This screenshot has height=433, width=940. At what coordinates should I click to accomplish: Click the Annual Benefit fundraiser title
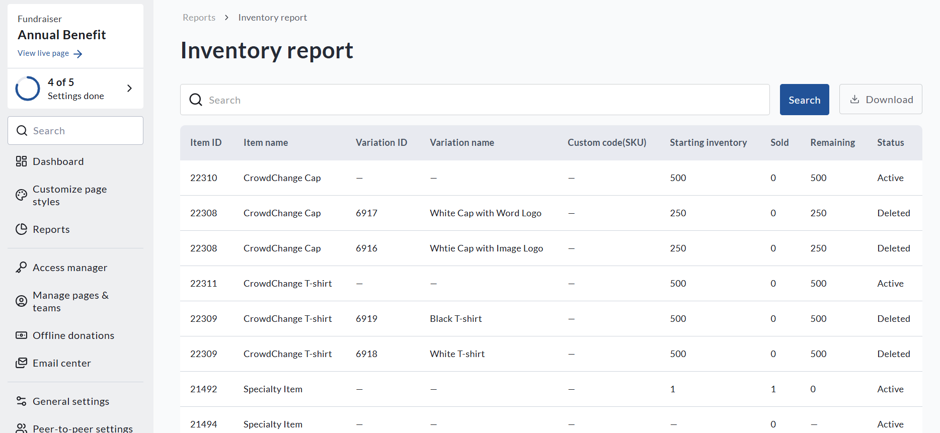point(62,35)
